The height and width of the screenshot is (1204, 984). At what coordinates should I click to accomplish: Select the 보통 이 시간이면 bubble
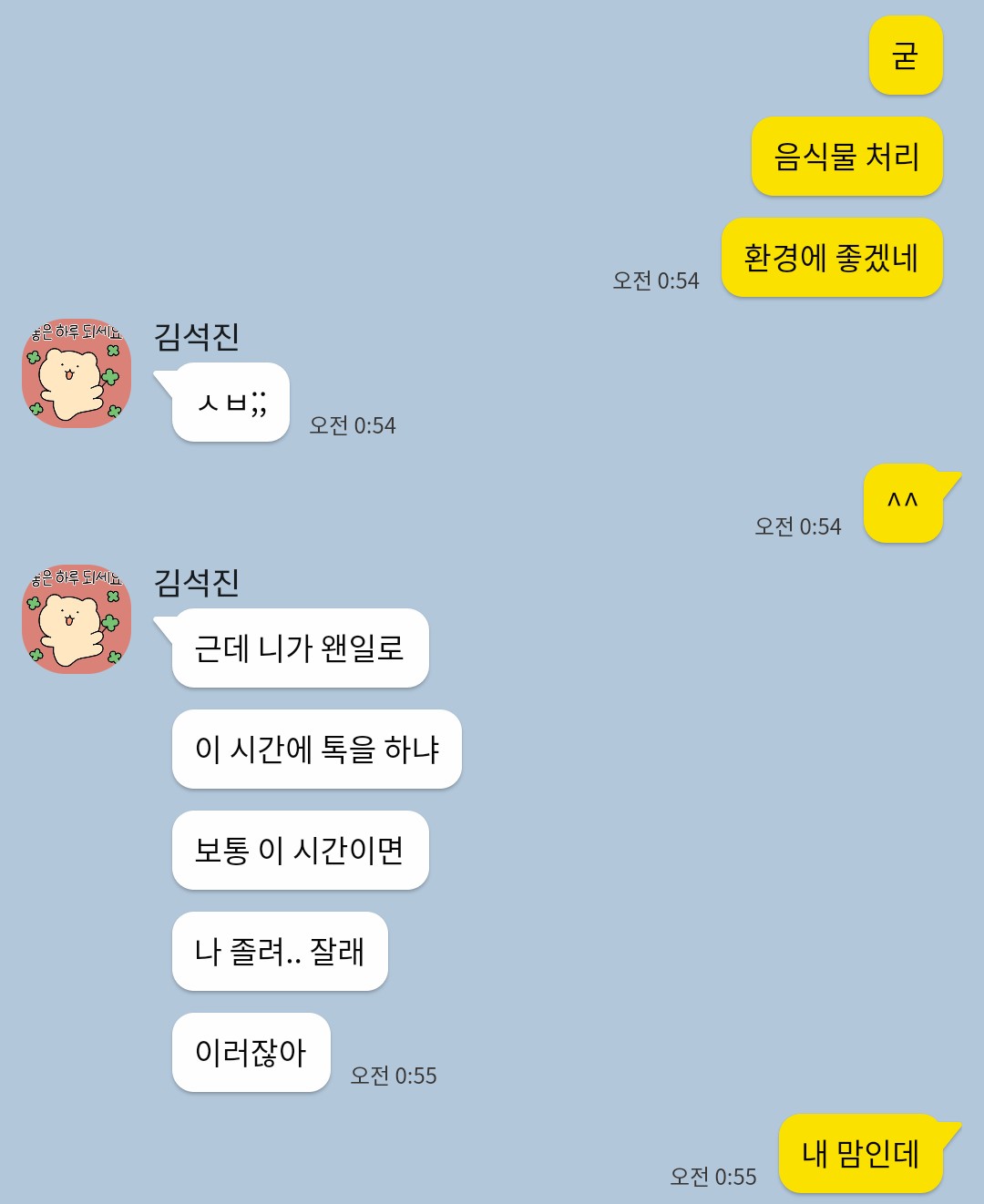301,851
